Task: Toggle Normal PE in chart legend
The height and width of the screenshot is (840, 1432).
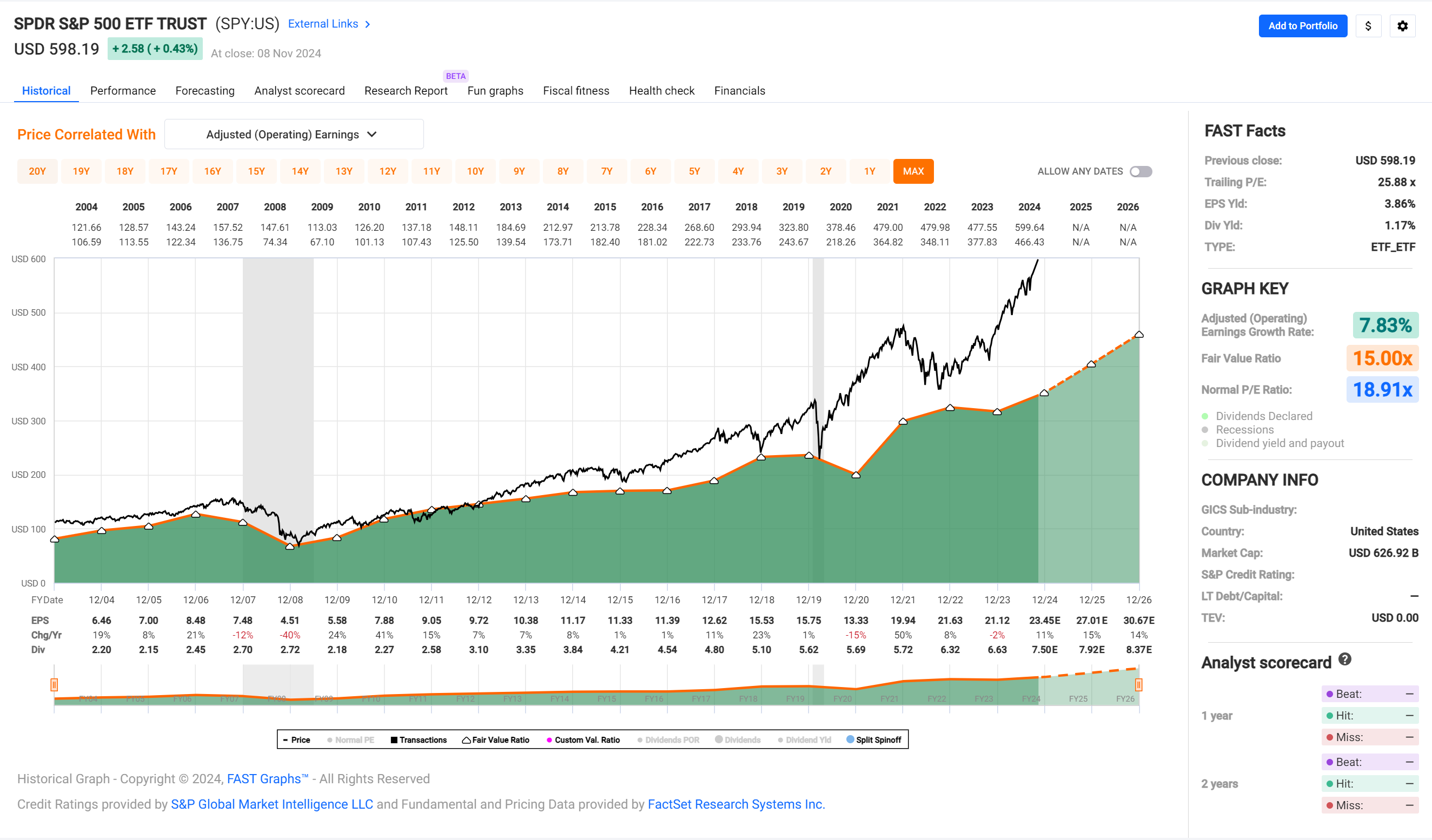Action: click(x=350, y=739)
